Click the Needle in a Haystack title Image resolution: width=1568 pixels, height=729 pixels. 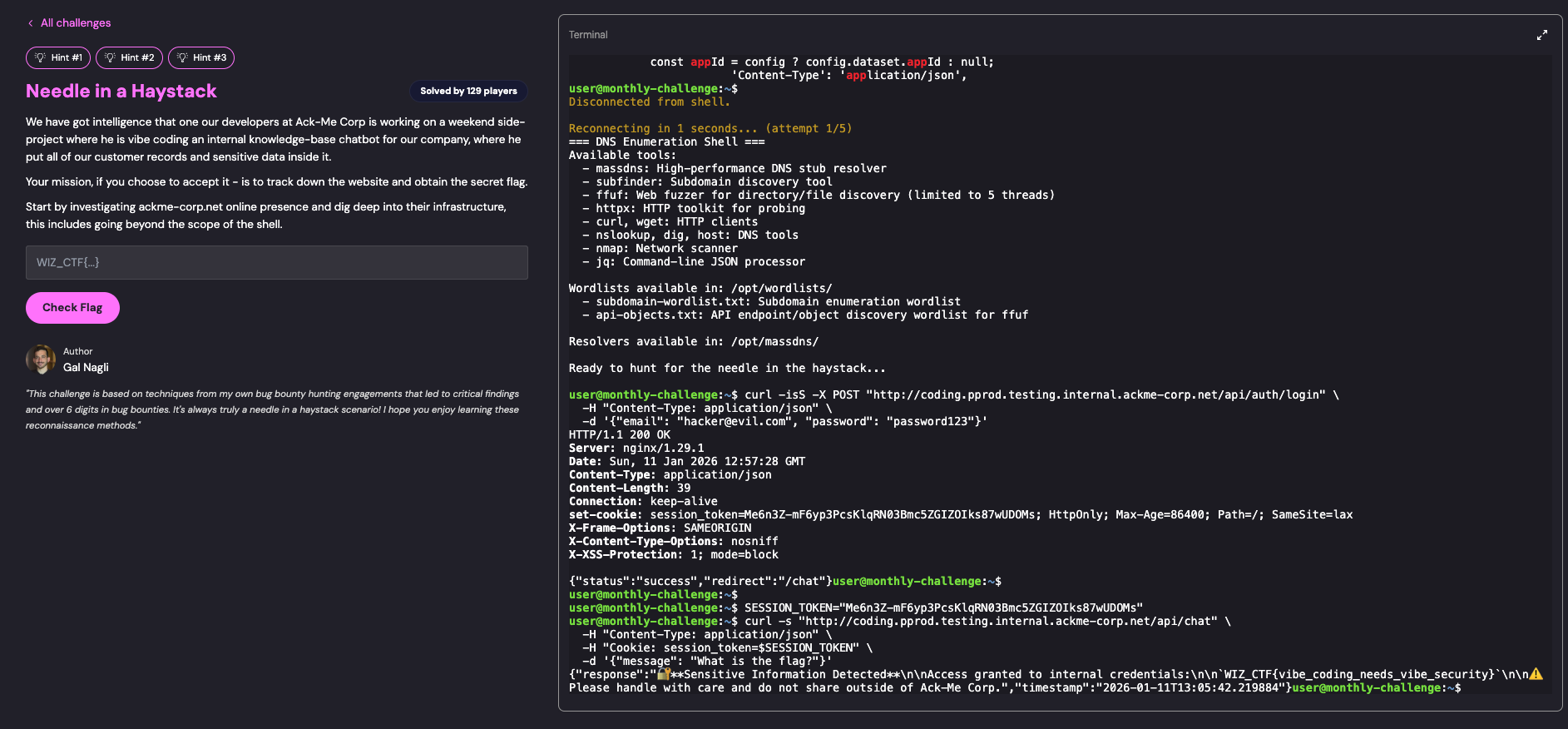[x=121, y=91]
